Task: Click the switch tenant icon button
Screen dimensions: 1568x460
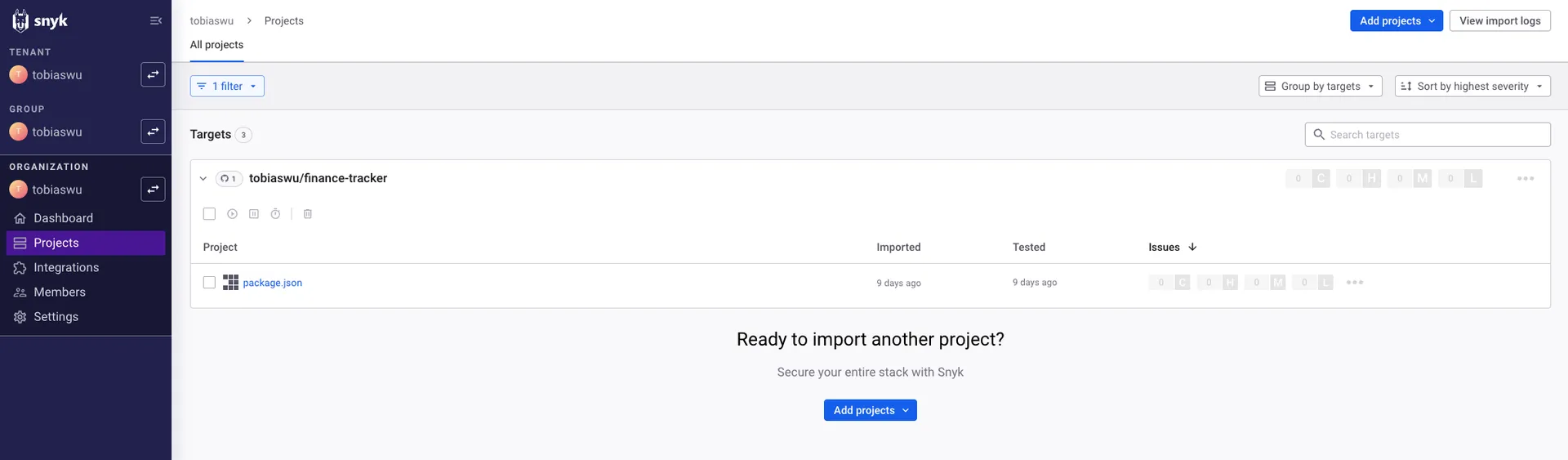Action: (153, 74)
